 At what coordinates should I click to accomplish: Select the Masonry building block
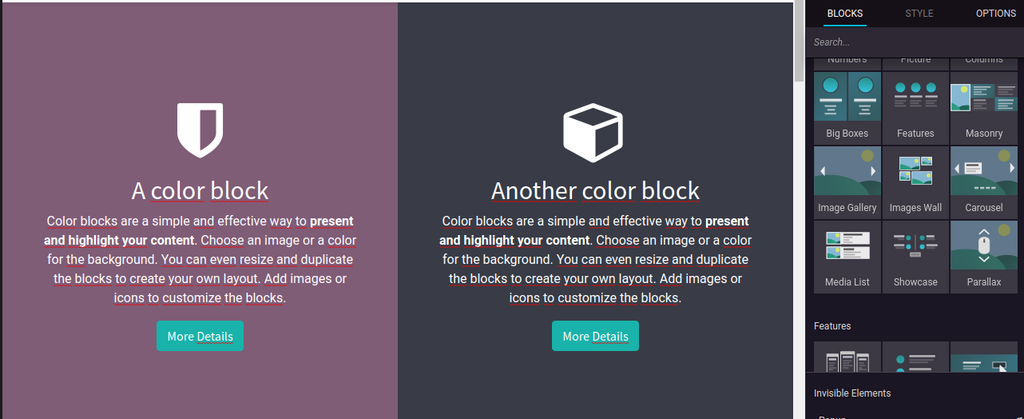tap(983, 106)
